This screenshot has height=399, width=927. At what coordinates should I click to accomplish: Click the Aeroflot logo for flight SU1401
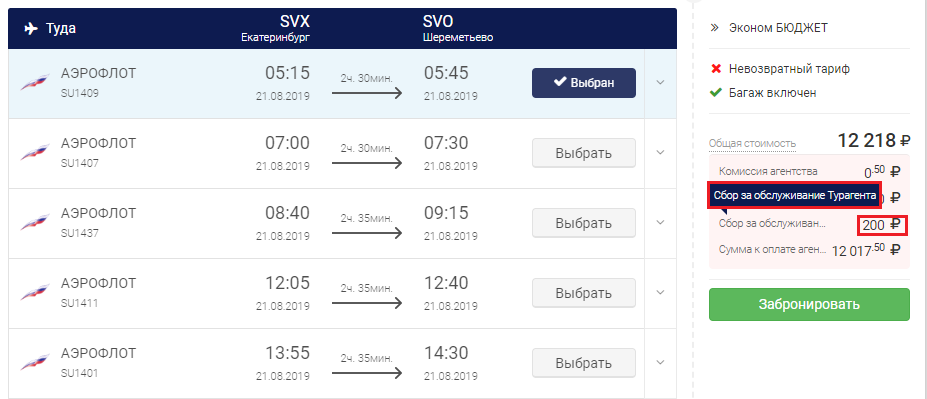point(36,362)
